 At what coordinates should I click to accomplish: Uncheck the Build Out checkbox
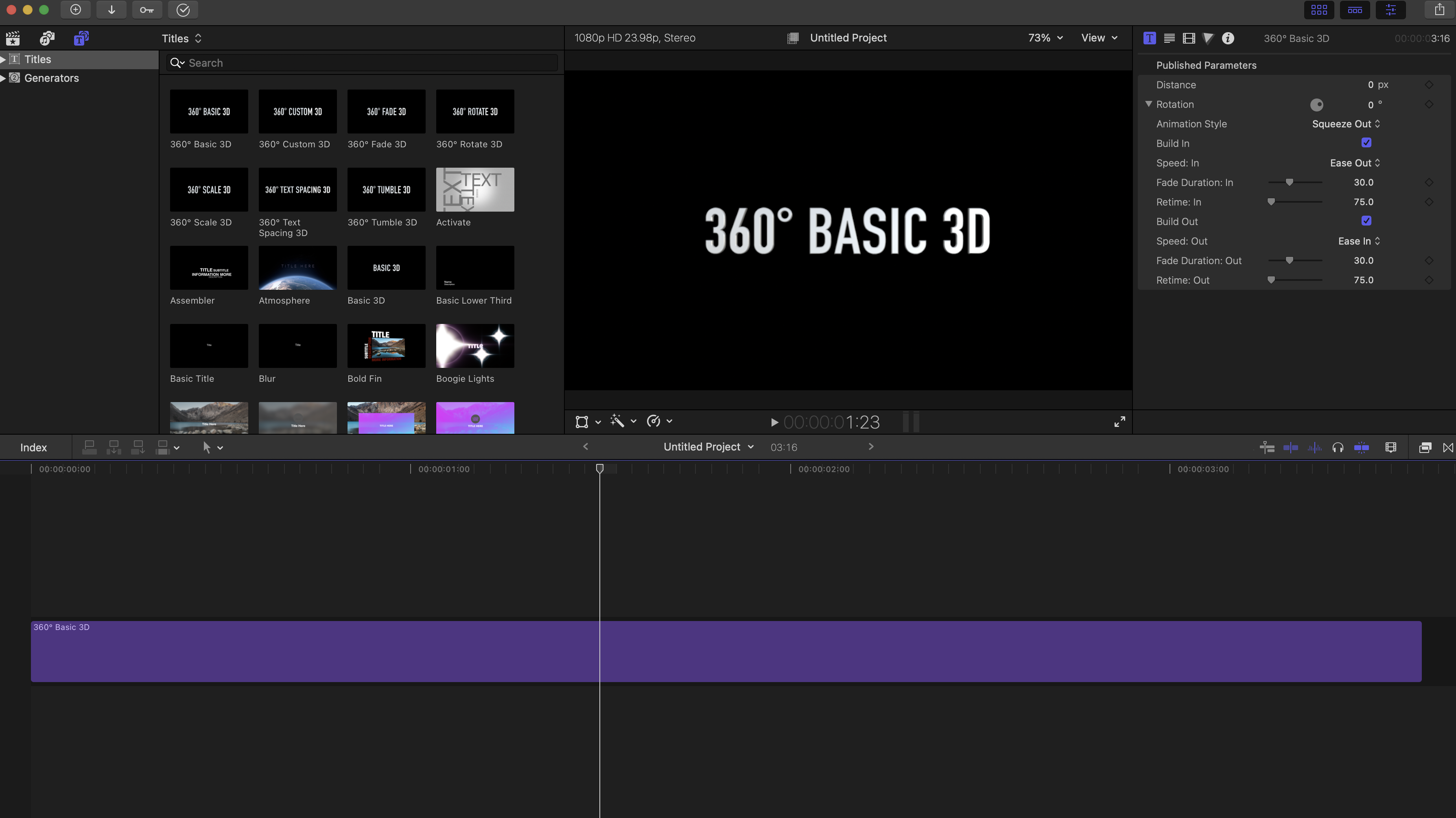(1366, 221)
